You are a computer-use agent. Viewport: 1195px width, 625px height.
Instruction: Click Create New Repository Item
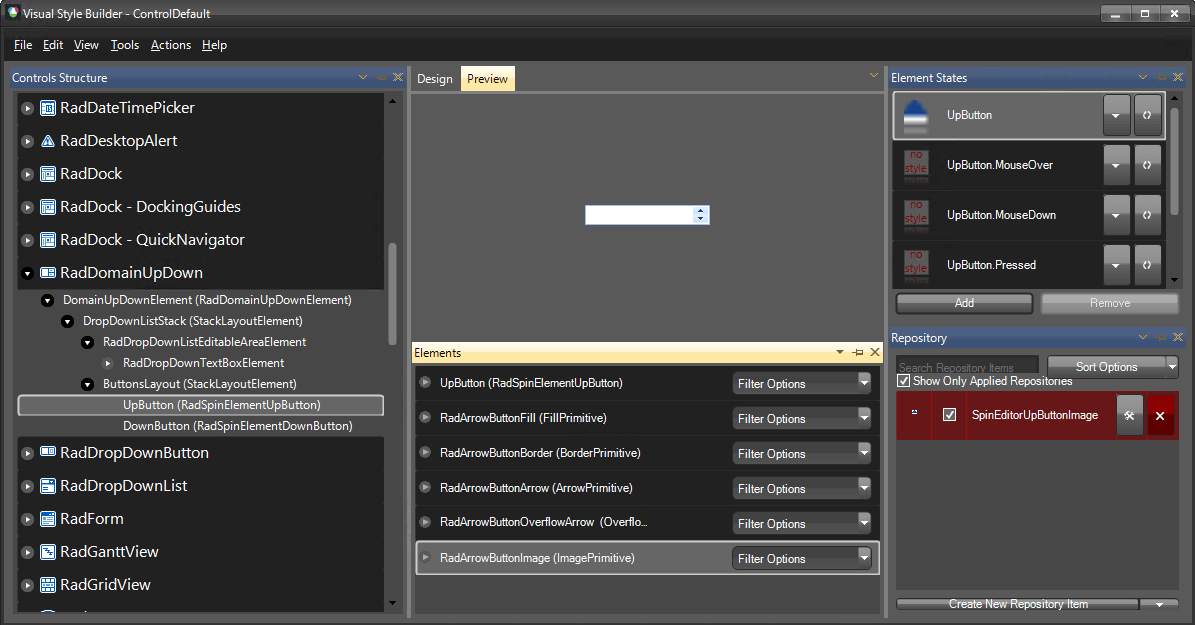tap(1017, 604)
